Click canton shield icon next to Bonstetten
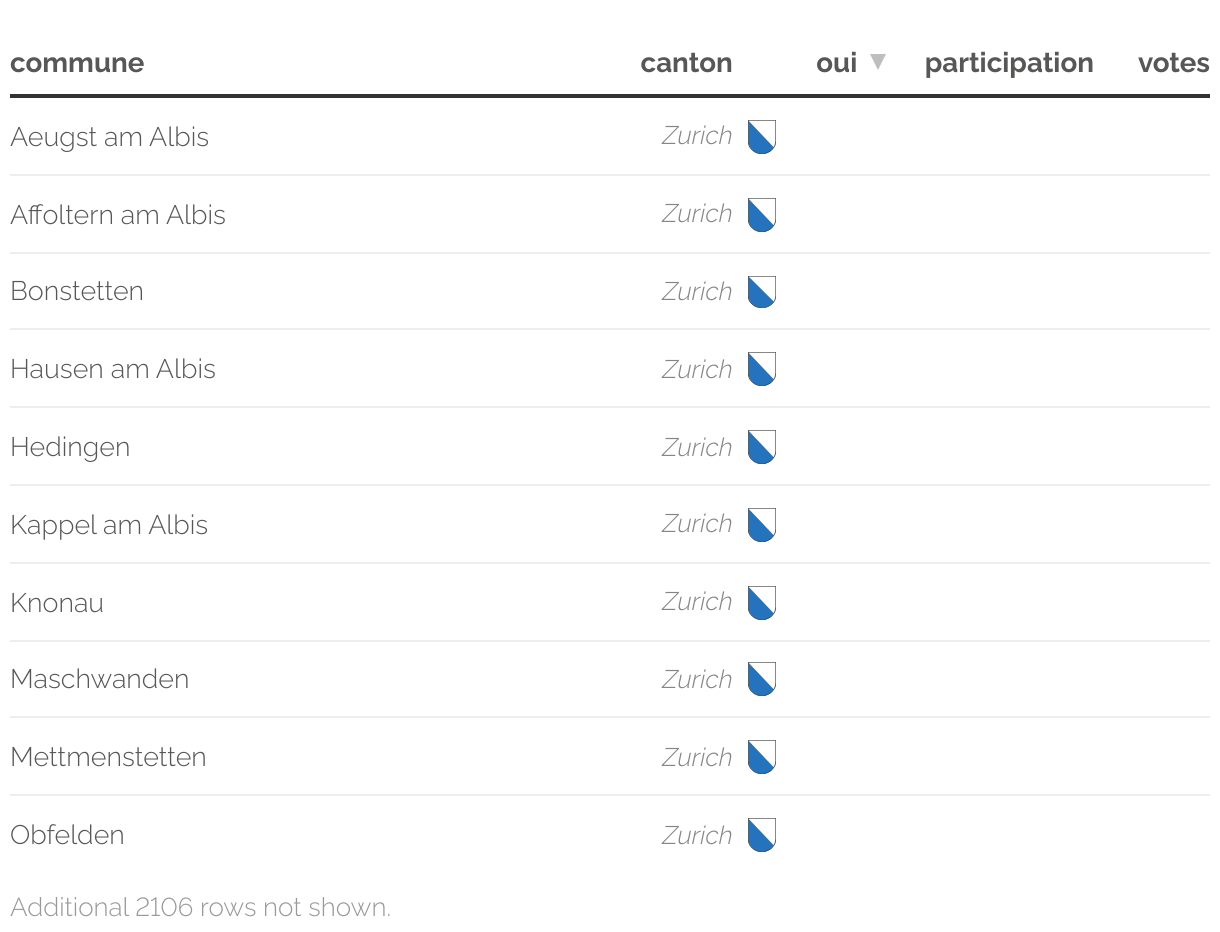Screen dimensions: 1220x932 pyautogui.click(x=761, y=292)
